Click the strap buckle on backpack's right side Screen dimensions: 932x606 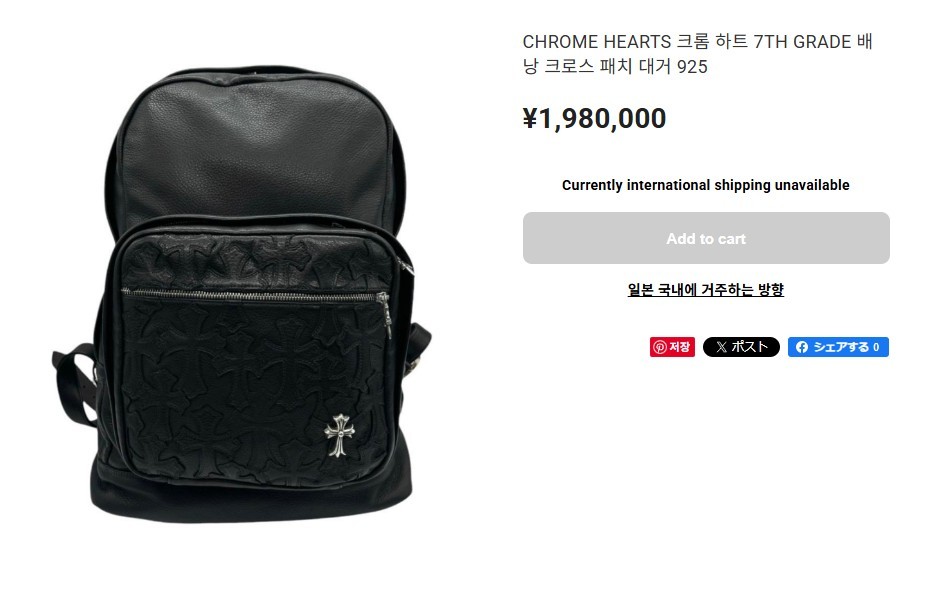(x=415, y=364)
